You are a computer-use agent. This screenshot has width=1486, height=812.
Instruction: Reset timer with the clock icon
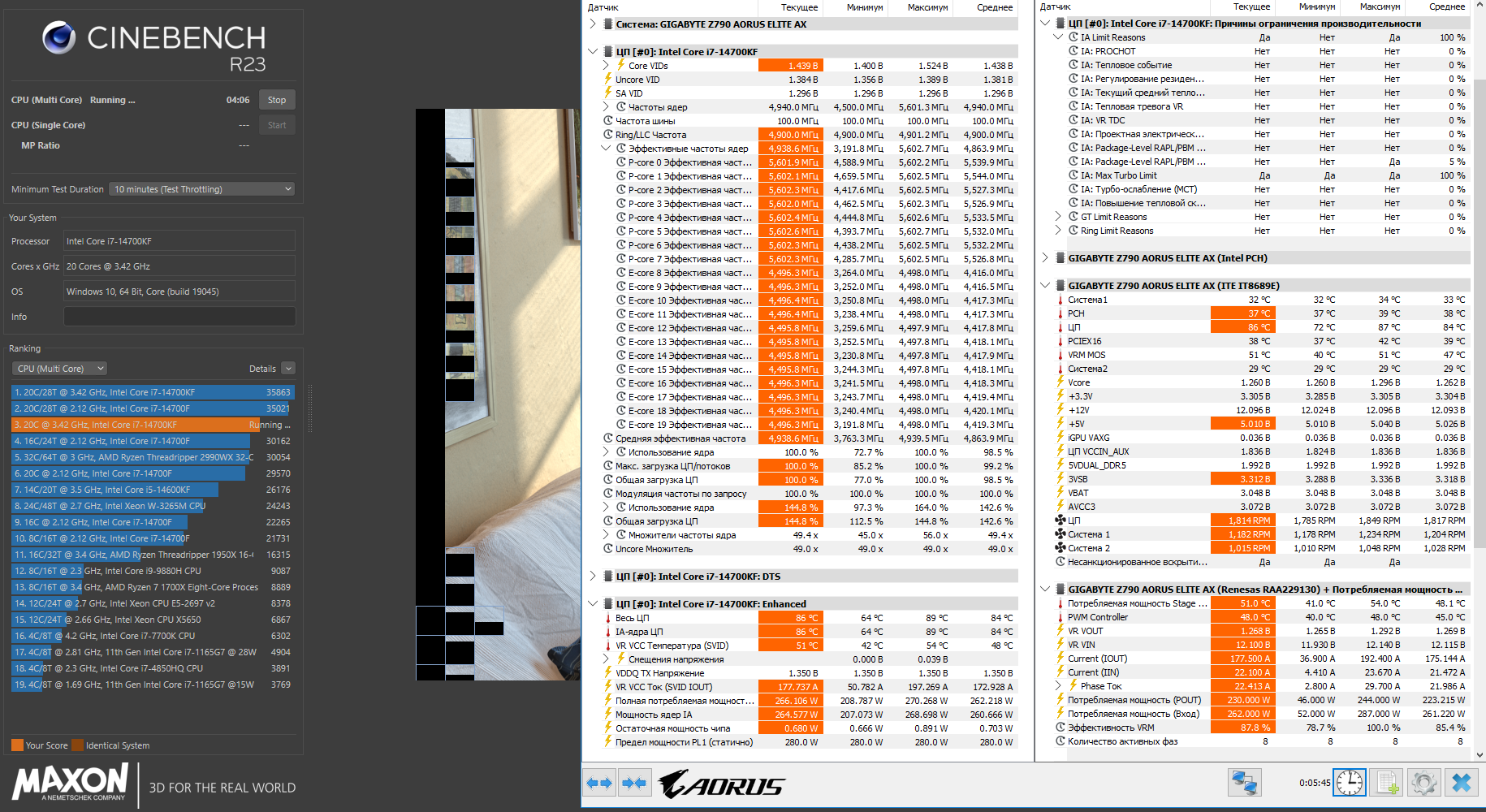click(1350, 783)
